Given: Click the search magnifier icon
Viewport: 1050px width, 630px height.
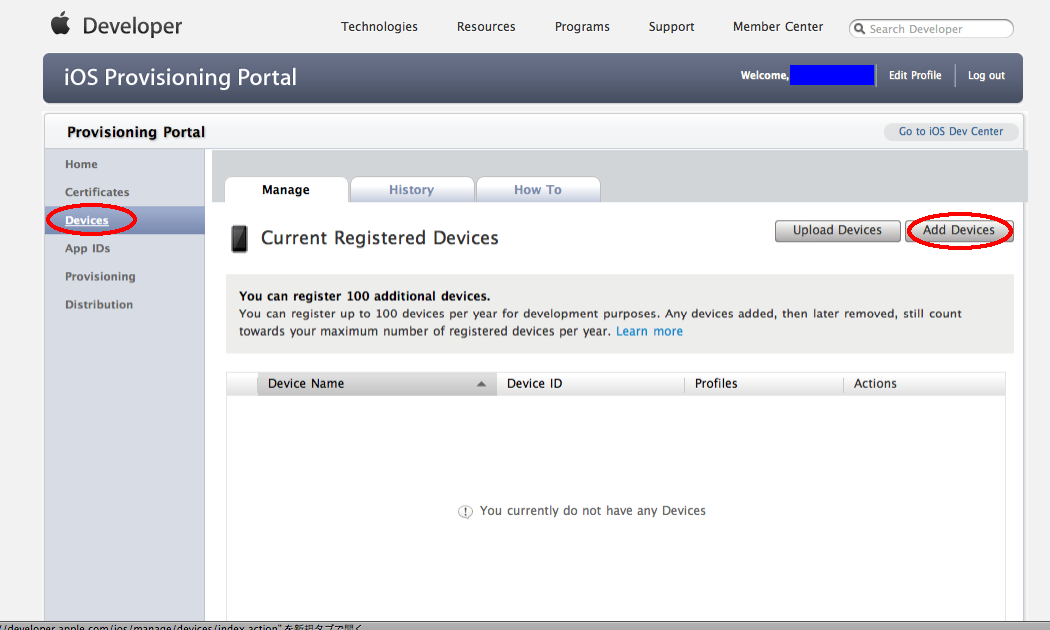Looking at the screenshot, I should [x=858, y=29].
